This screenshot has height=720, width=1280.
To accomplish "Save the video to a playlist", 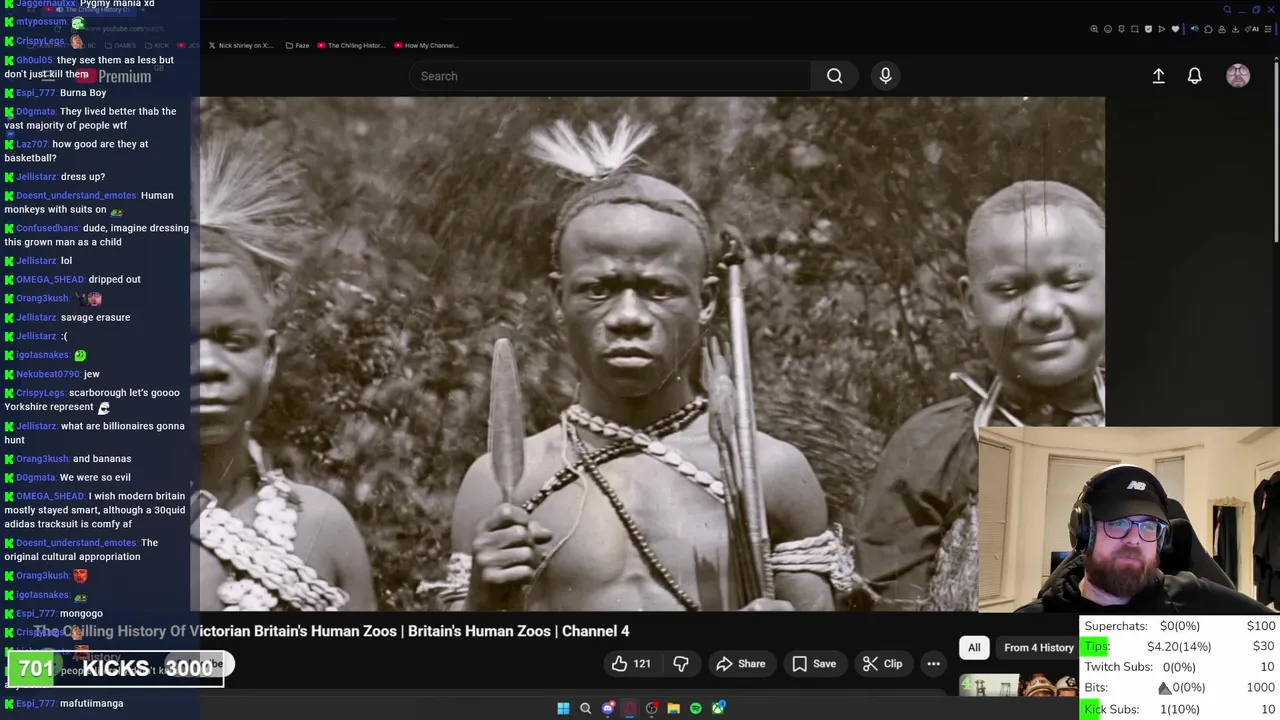I will point(814,664).
